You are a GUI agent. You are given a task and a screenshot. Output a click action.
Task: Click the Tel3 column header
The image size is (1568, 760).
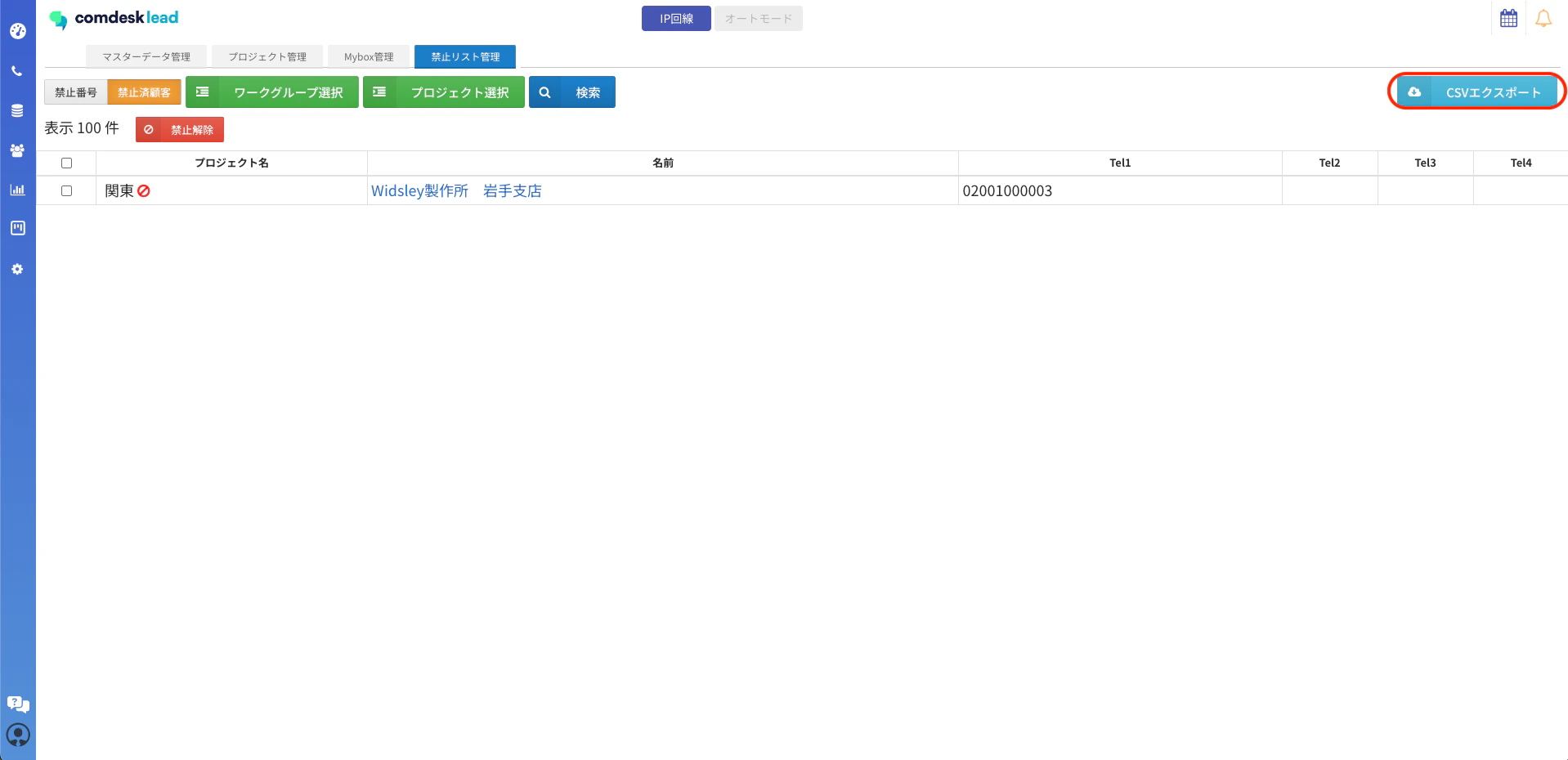click(x=1425, y=163)
